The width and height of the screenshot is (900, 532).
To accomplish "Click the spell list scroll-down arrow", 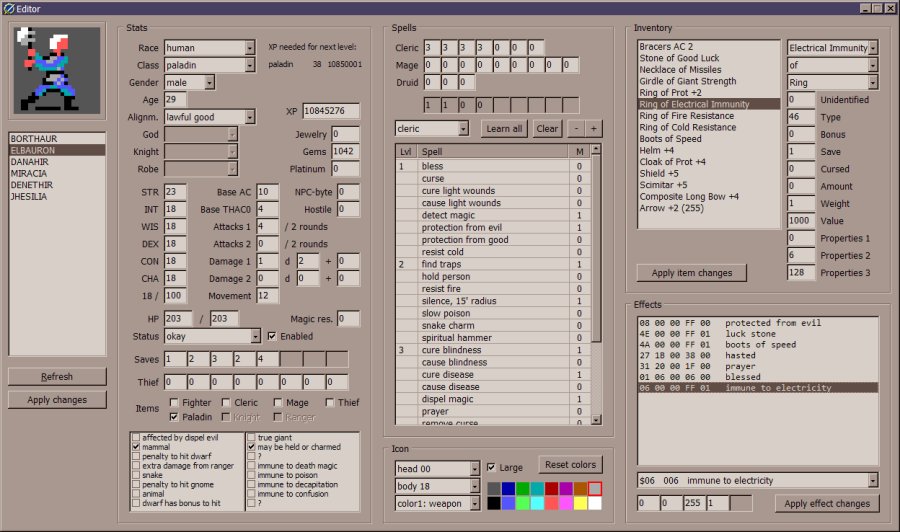I will tap(596, 420).
